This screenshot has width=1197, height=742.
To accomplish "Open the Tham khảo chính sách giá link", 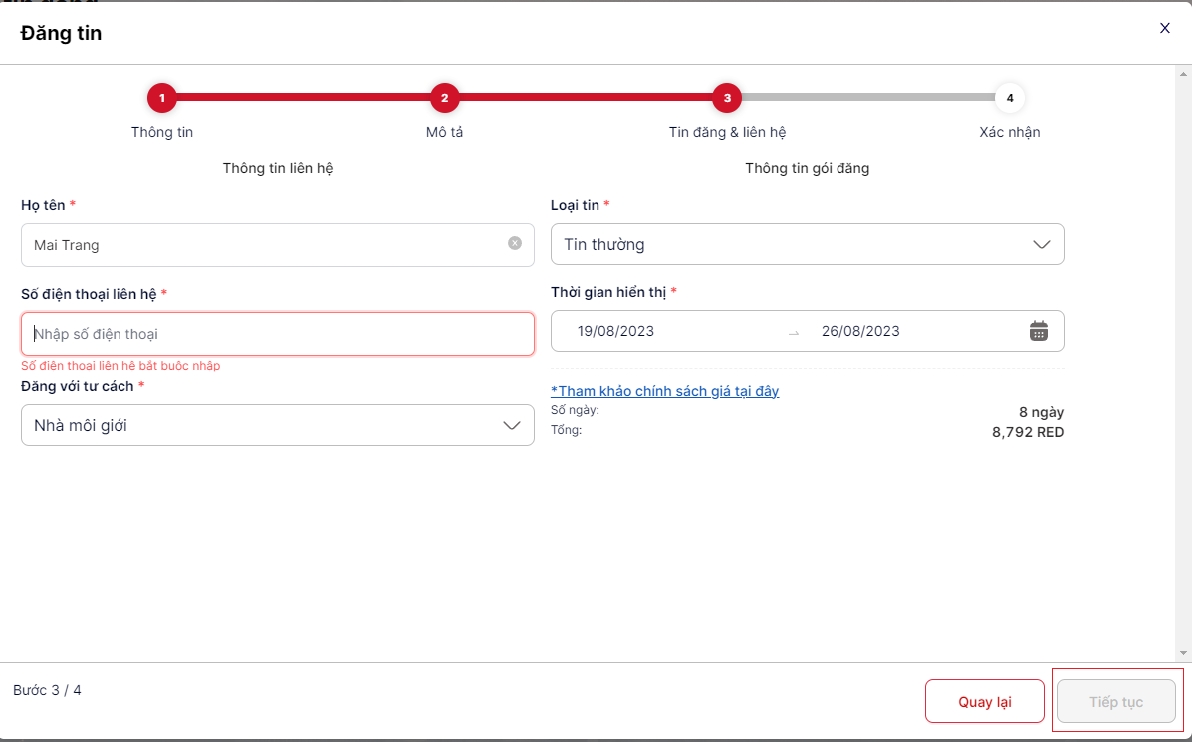I will 665,391.
